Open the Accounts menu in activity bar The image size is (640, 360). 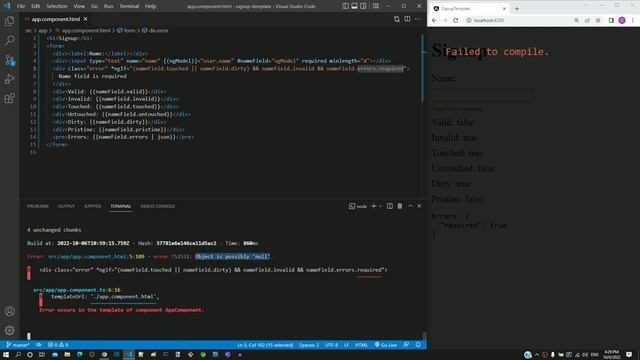(x=9, y=311)
